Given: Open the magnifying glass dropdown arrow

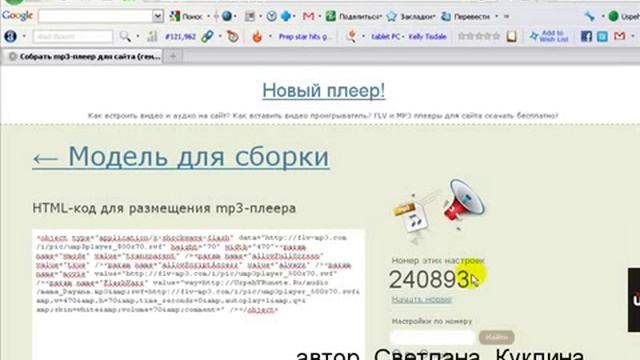Looking at the screenshot, I should (x=138, y=36).
